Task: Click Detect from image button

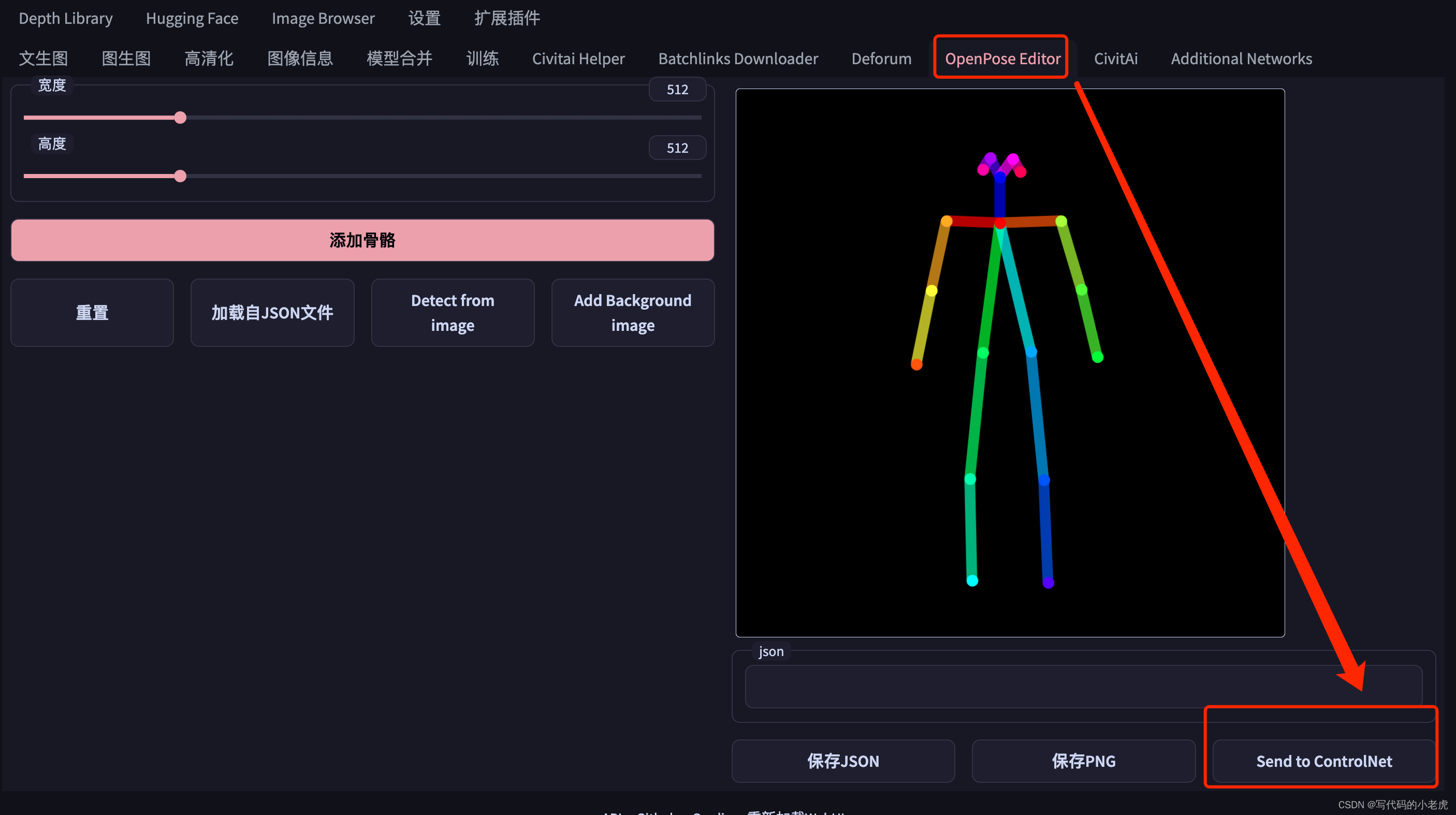Action: 452,313
